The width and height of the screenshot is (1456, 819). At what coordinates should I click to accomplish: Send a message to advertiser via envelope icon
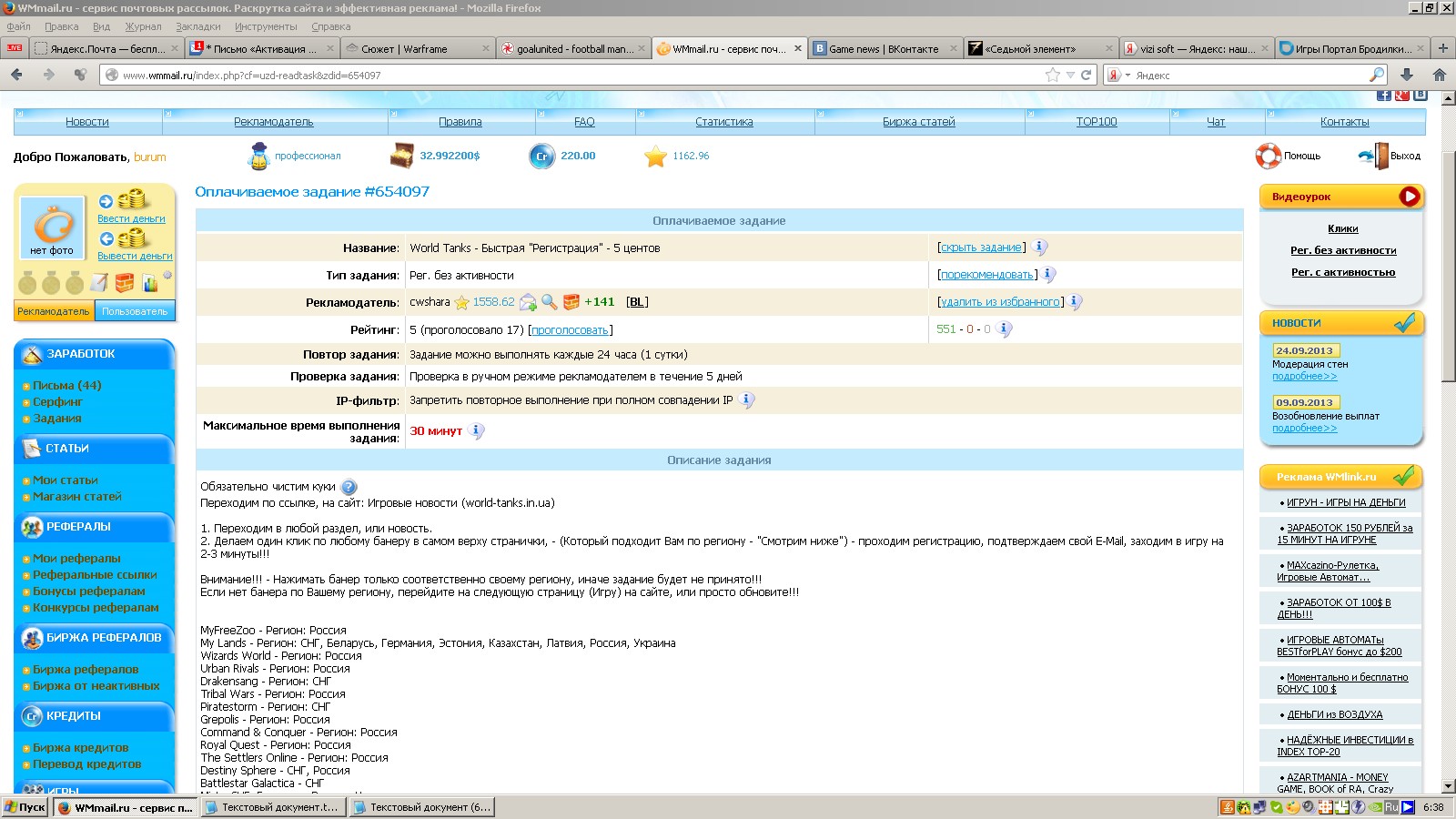click(x=528, y=302)
